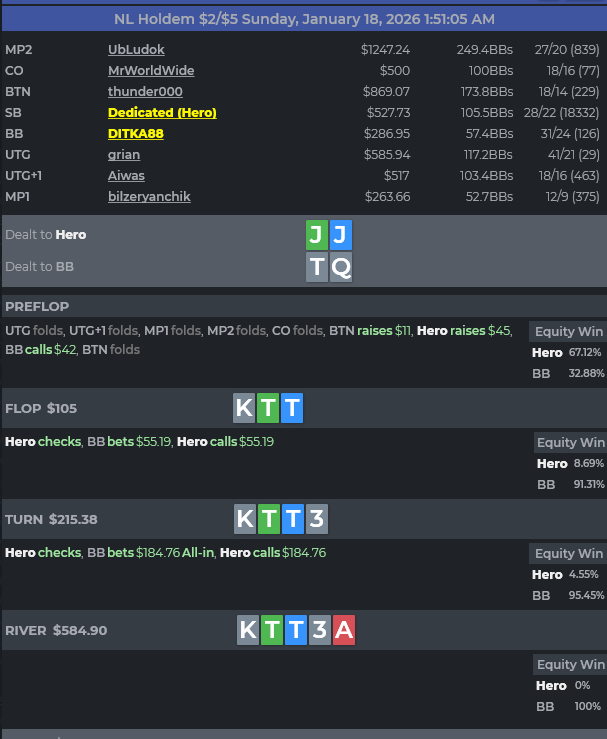
Task: Open the MrWorldWide player link
Action: (x=151, y=71)
